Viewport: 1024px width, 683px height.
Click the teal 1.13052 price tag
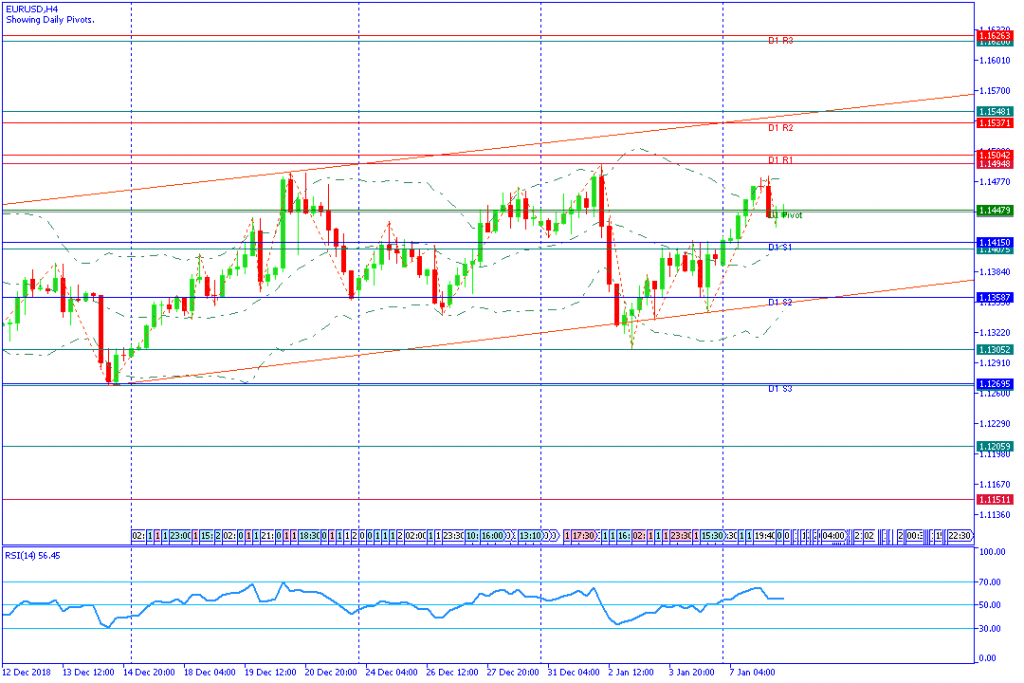coord(997,349)
